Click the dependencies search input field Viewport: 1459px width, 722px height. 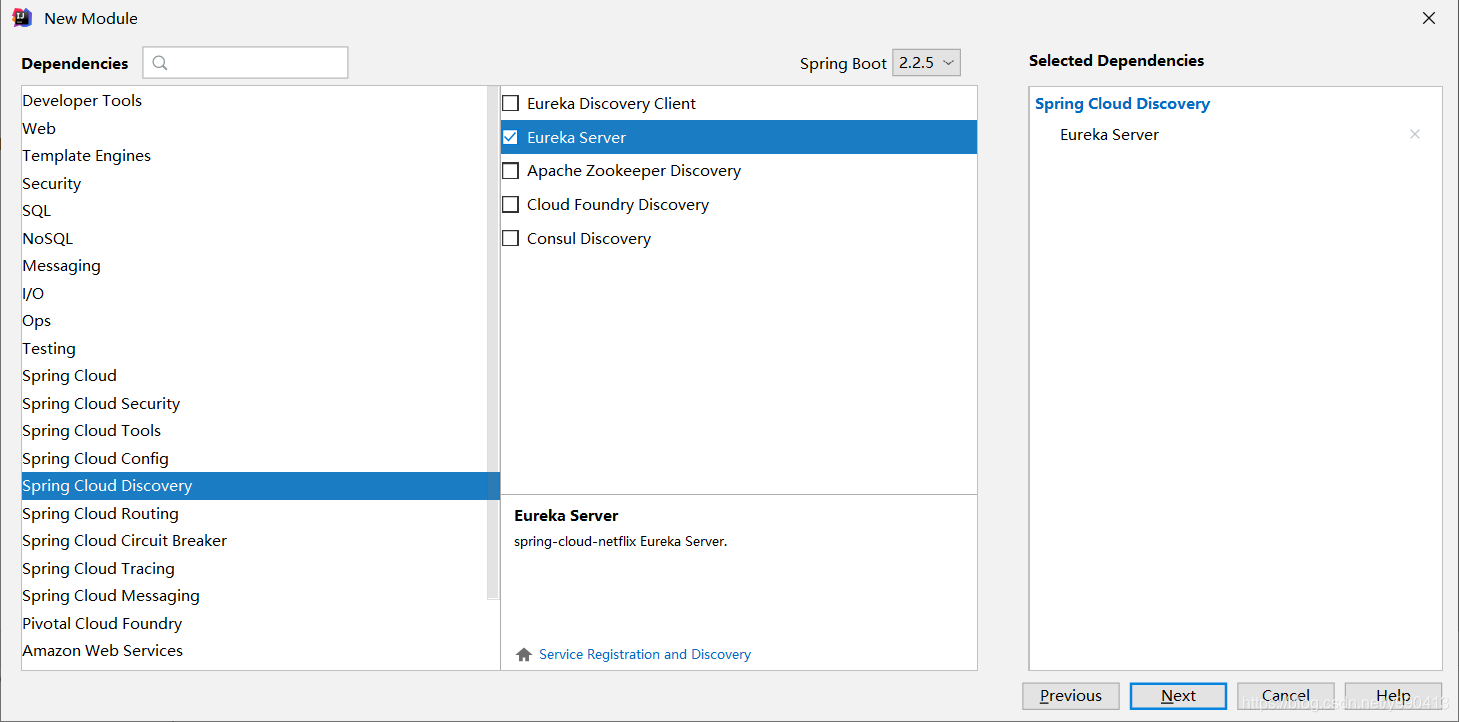245,62
